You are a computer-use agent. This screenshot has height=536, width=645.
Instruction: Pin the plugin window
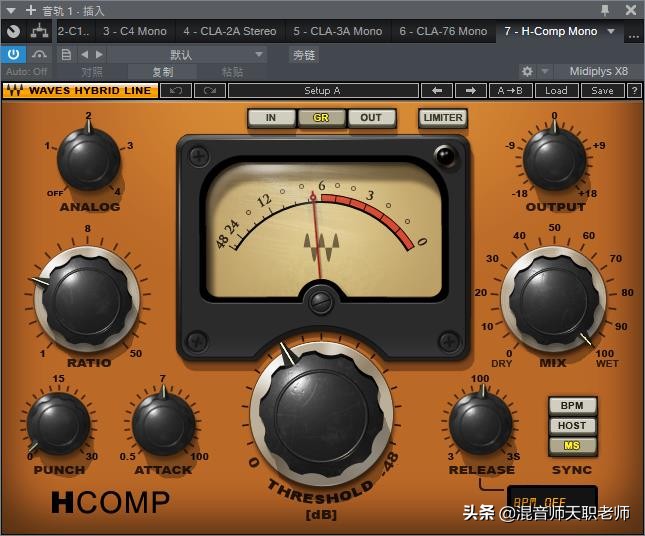point(605,10)
